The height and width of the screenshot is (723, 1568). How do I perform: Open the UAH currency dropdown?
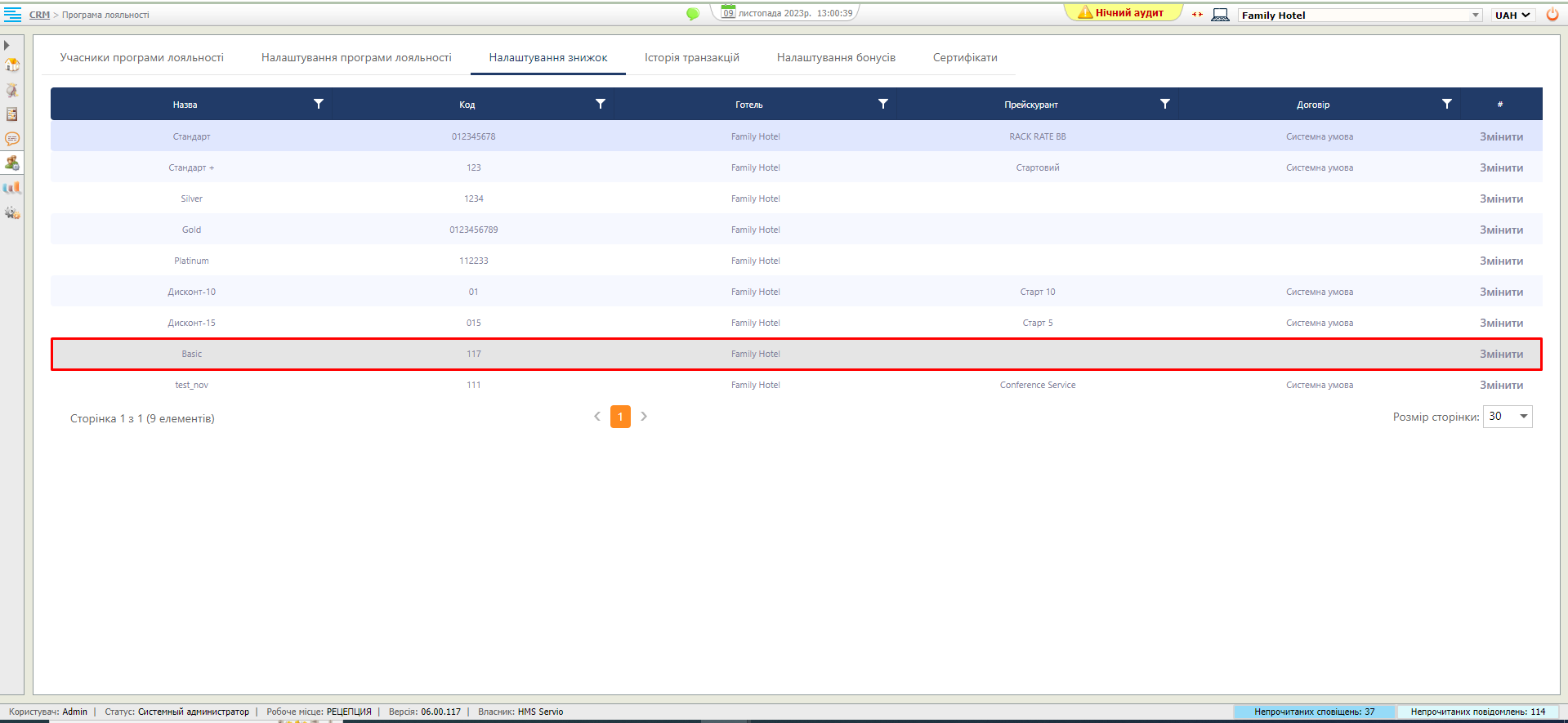(x=1512, y=16)
